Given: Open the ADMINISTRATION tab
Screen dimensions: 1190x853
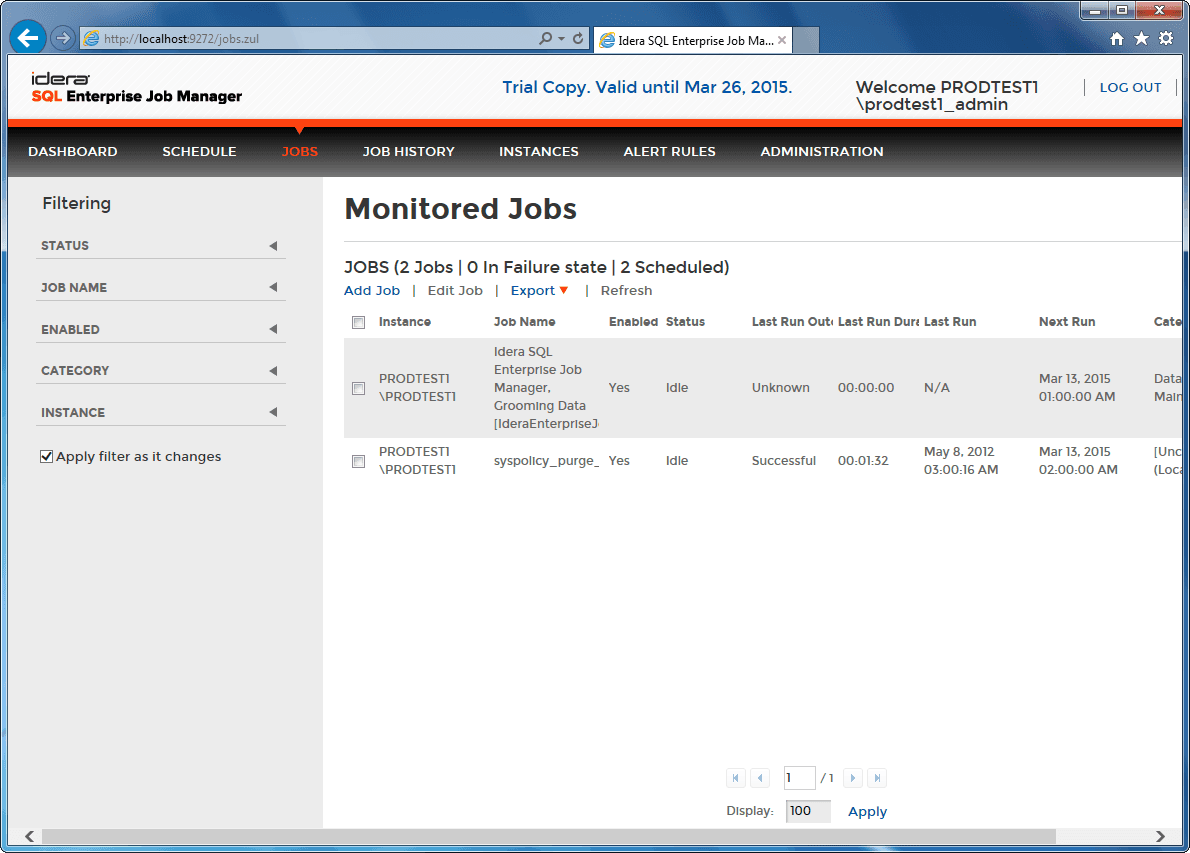Looking at the screenshot, I should pos(822,152).
